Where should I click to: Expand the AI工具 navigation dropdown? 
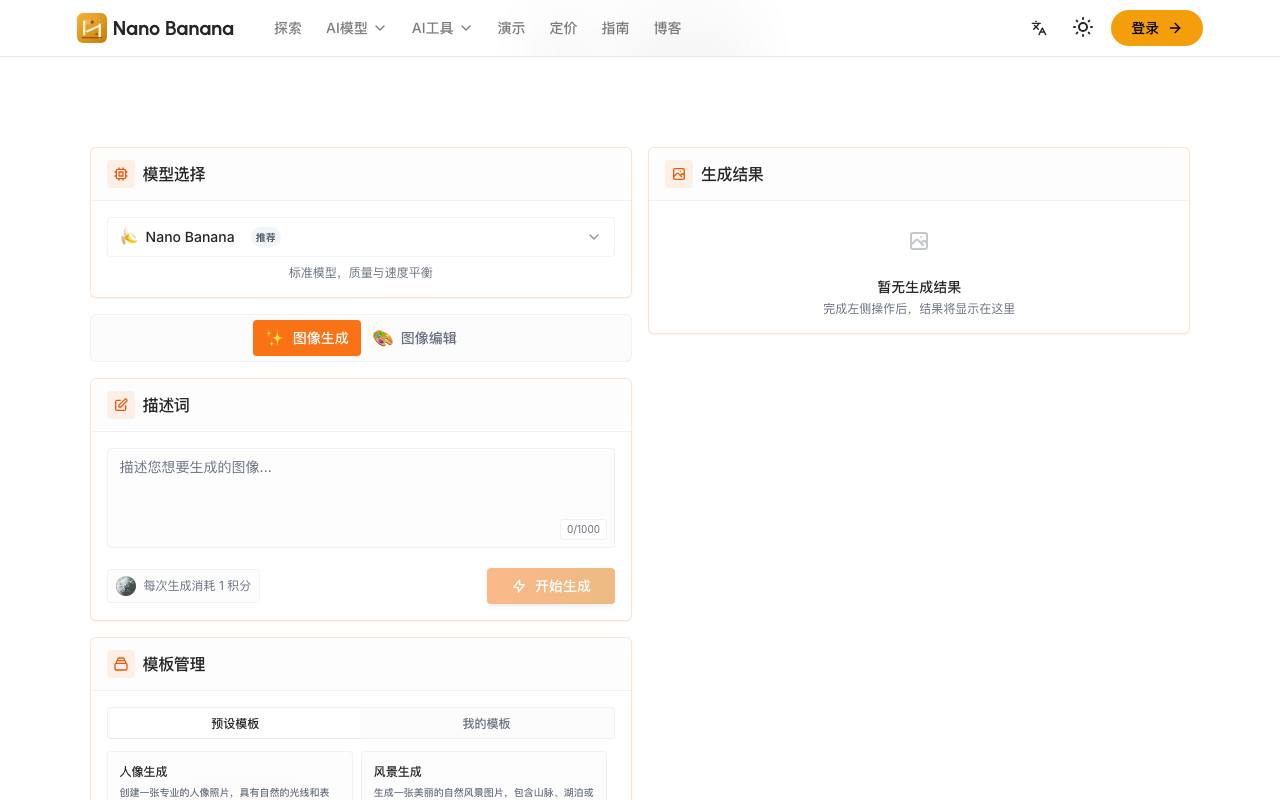click(x=442, y=28)
